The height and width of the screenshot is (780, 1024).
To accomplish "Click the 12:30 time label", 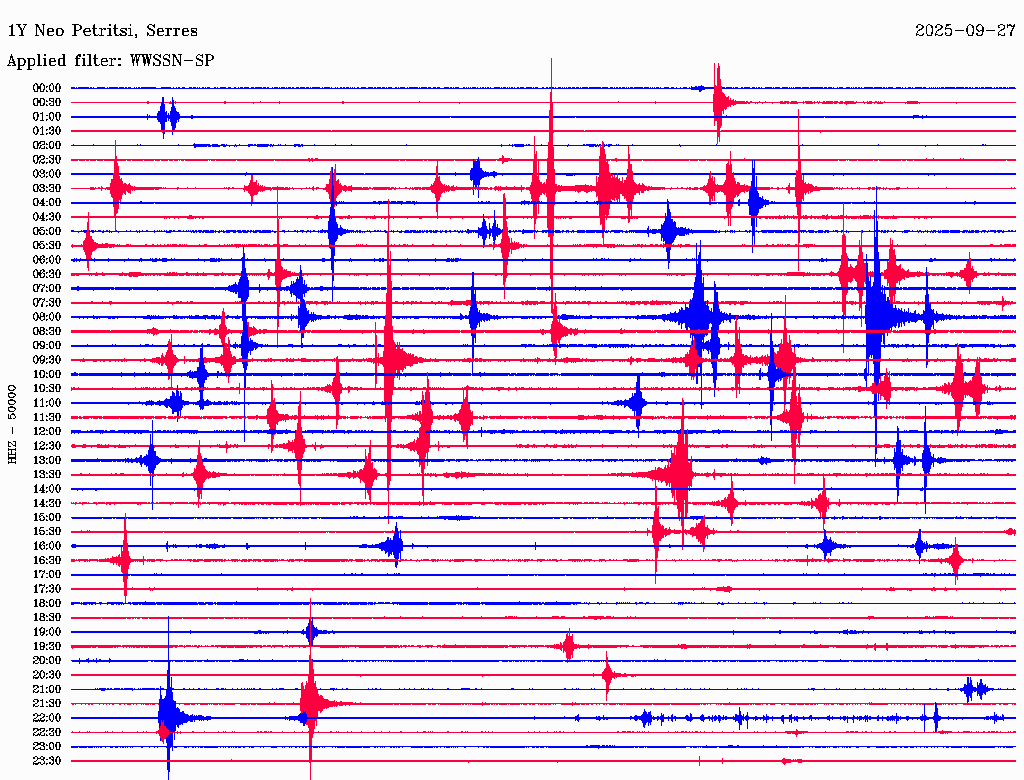I will pyautogui.click(x=47, y=446).
